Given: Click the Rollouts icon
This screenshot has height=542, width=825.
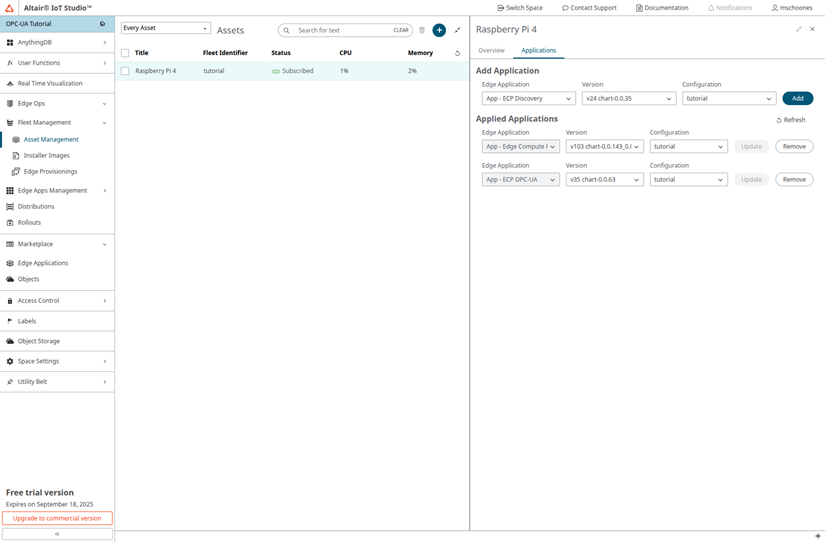Looking at the screenshot, I should coord(9,223).
